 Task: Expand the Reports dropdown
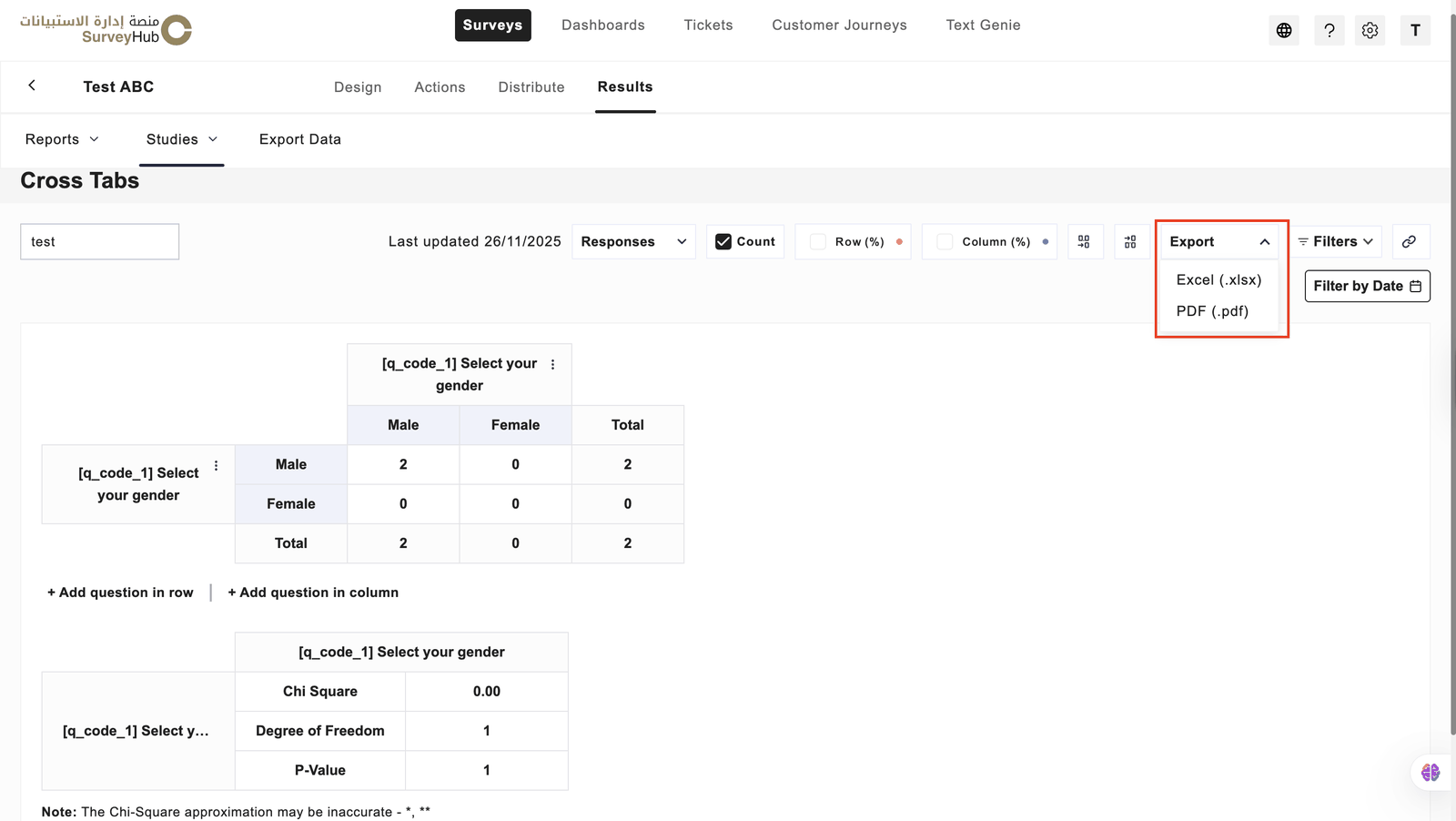point(62,139)
